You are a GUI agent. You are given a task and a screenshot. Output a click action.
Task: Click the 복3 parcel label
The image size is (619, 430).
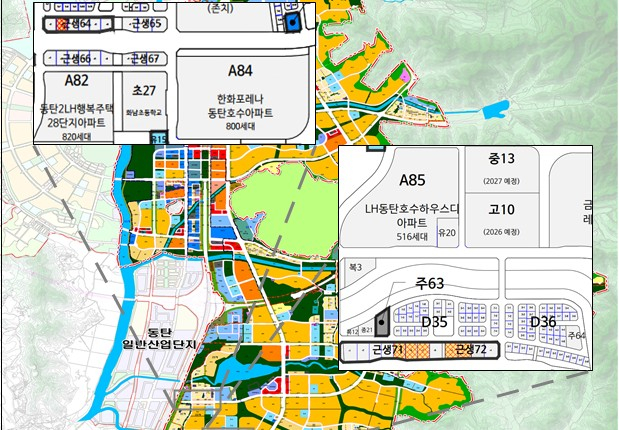(355, 267)
